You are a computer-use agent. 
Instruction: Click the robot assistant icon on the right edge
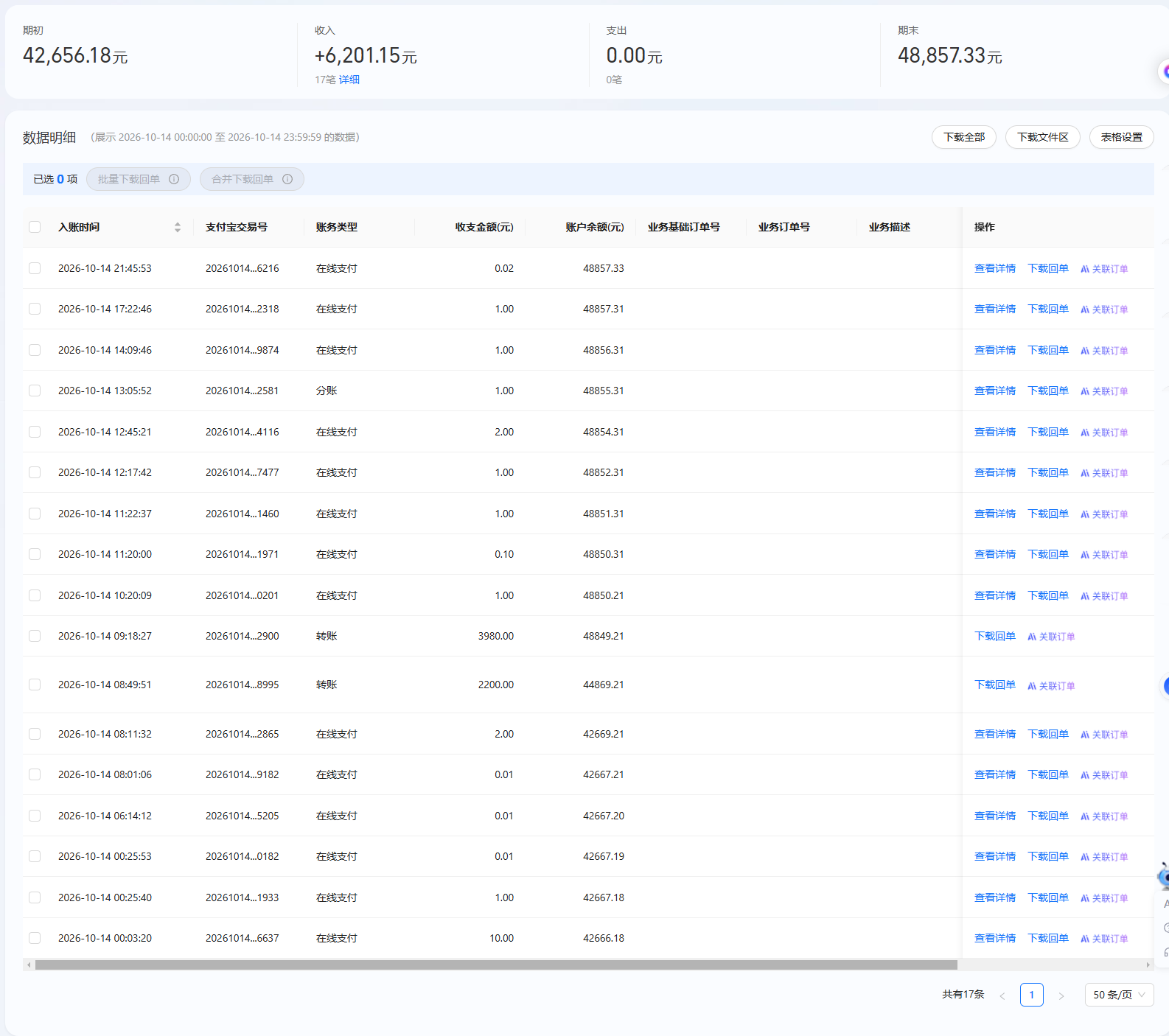click(x=1163, y=877)
